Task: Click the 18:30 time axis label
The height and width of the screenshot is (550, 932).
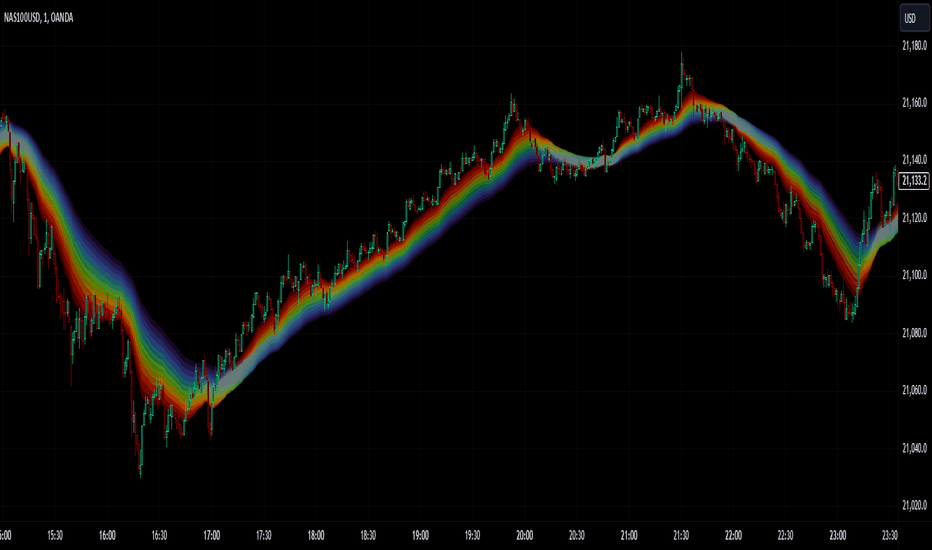Action: [x=368, y=536]
